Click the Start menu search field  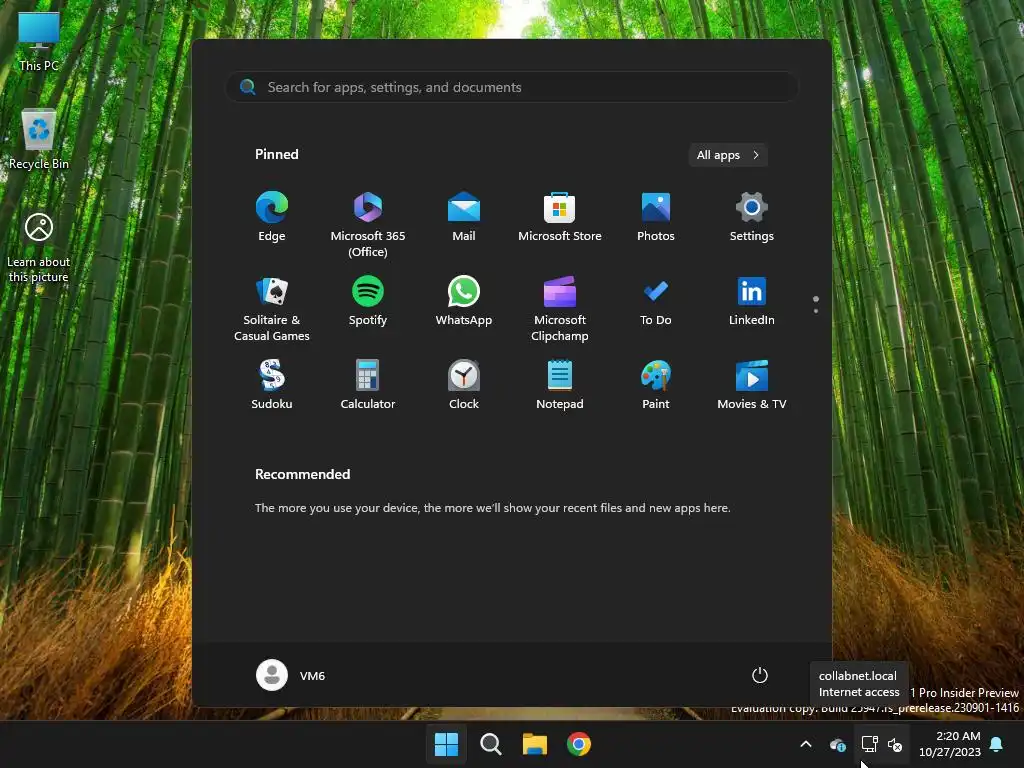click(512, 87)
